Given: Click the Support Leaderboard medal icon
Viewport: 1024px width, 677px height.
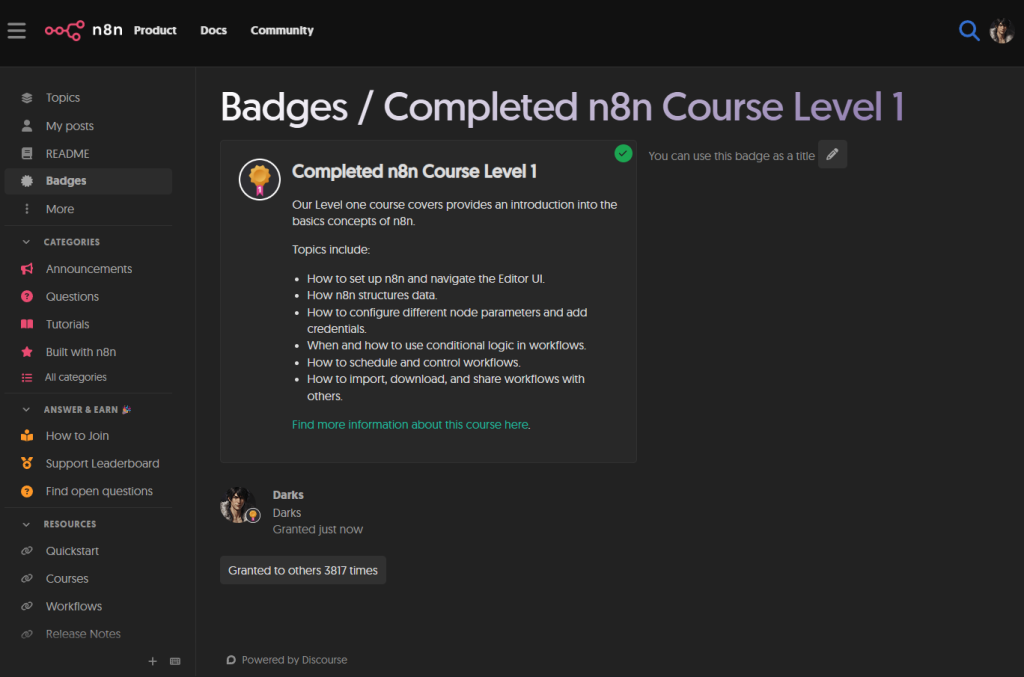Looking at the screenshot, I should tap(27, 464).
